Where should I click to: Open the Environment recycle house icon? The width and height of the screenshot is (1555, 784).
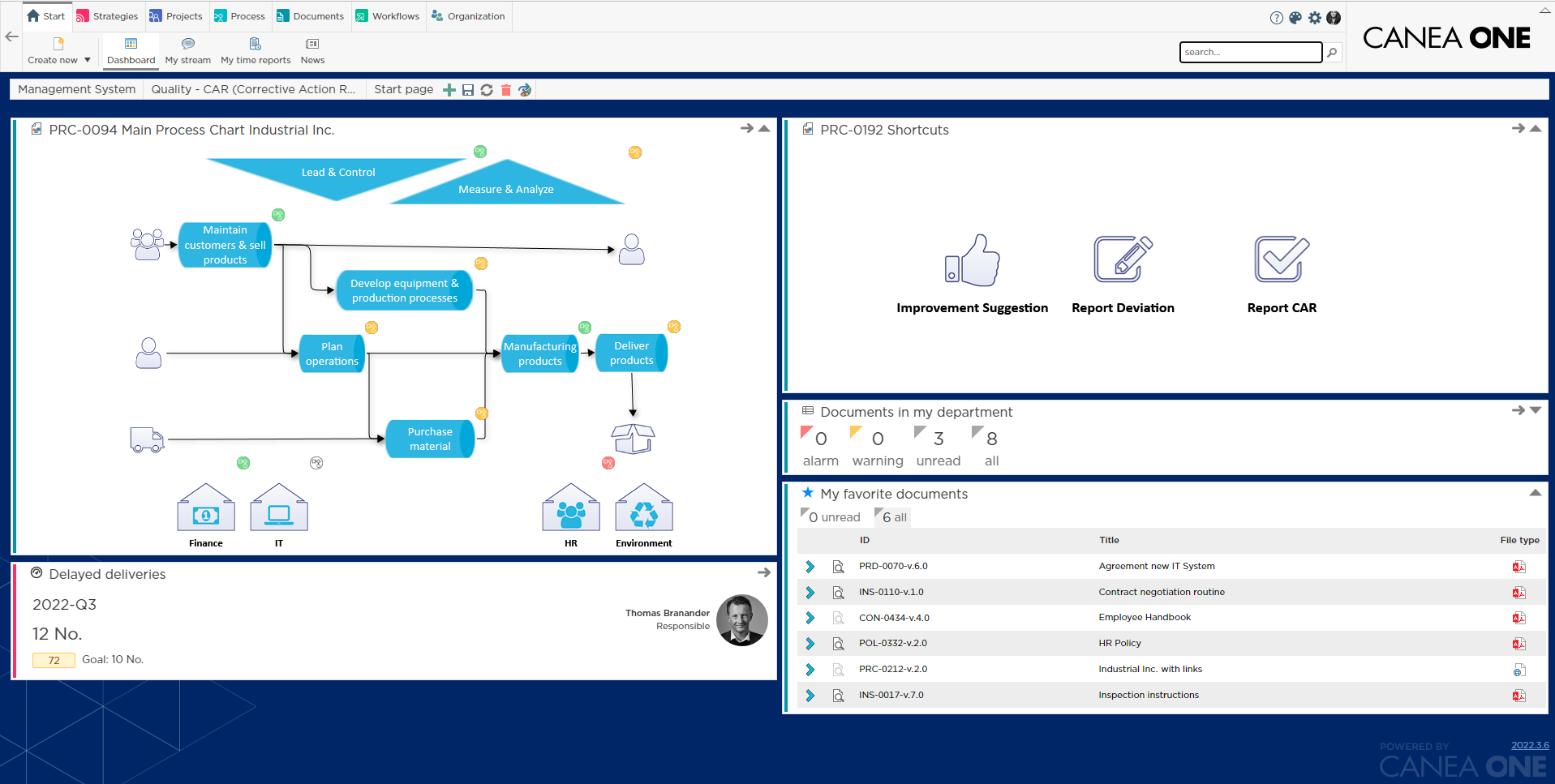(x=644, y=508)
